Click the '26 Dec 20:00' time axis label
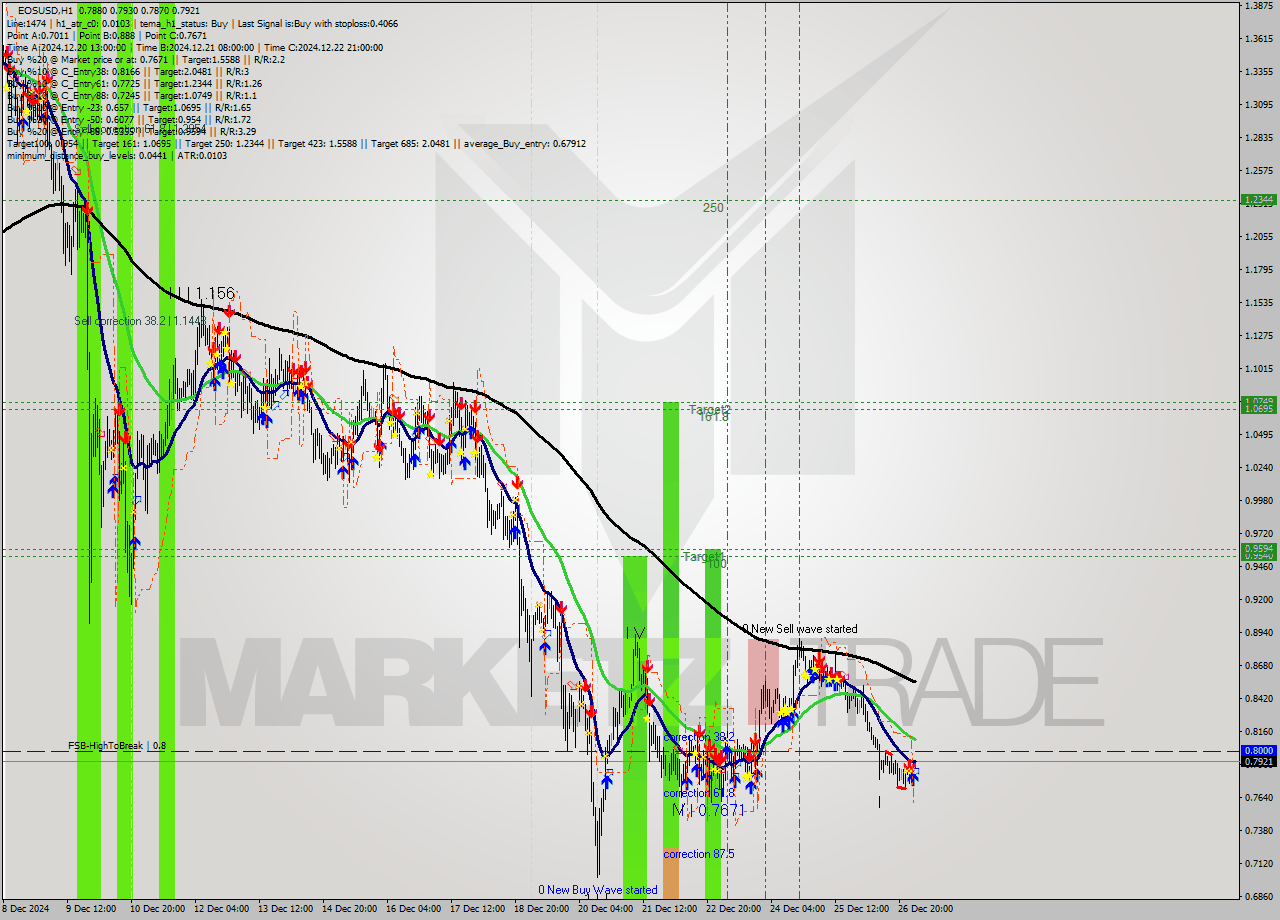 pos(924,909)
